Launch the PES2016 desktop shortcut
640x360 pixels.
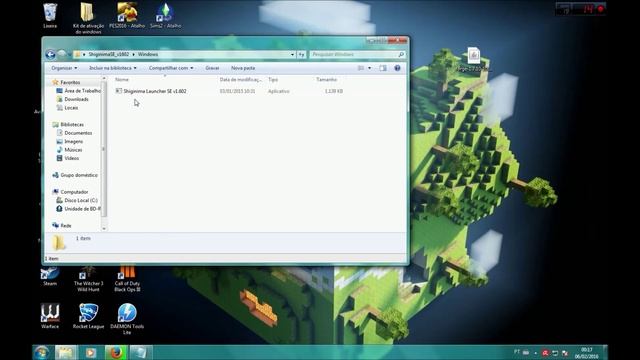coord(127,16)
